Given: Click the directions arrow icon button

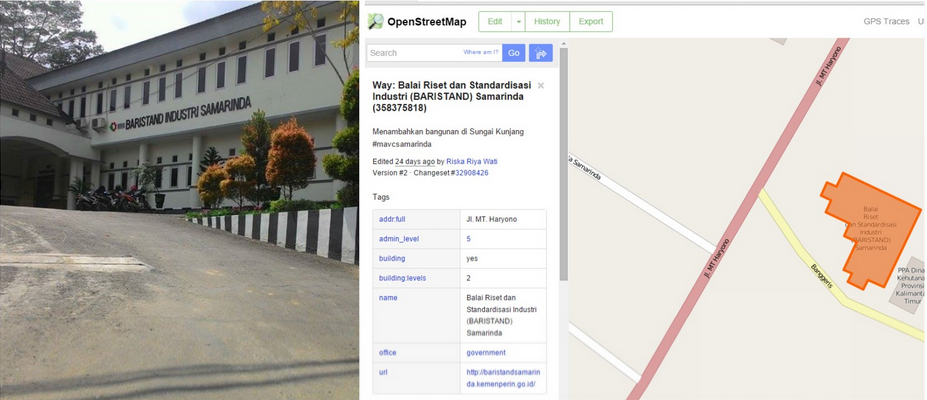Looking at the screenshot, I should [540, 53].
